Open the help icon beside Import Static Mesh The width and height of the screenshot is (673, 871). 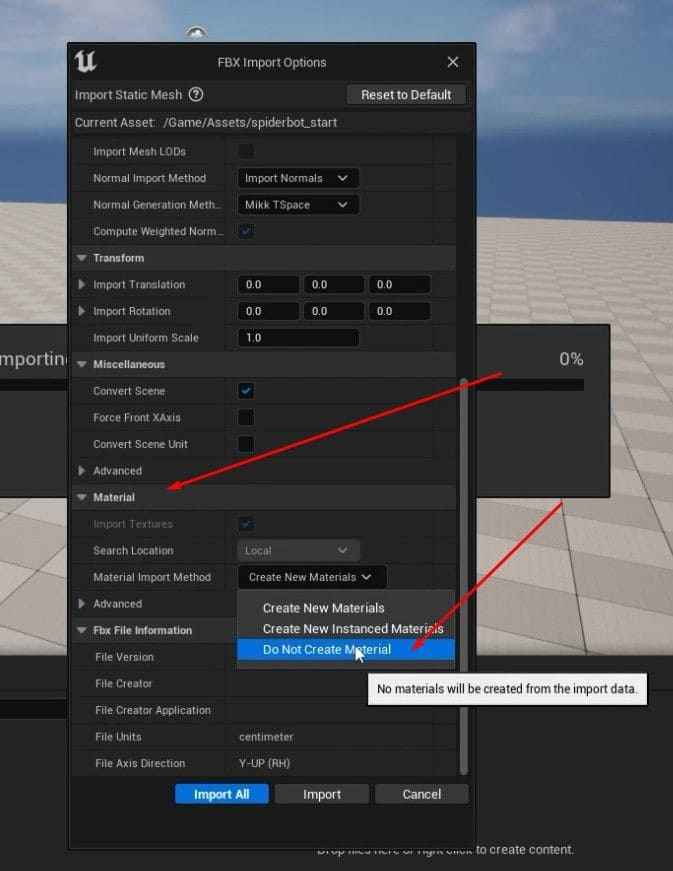[x=196, y=94]
